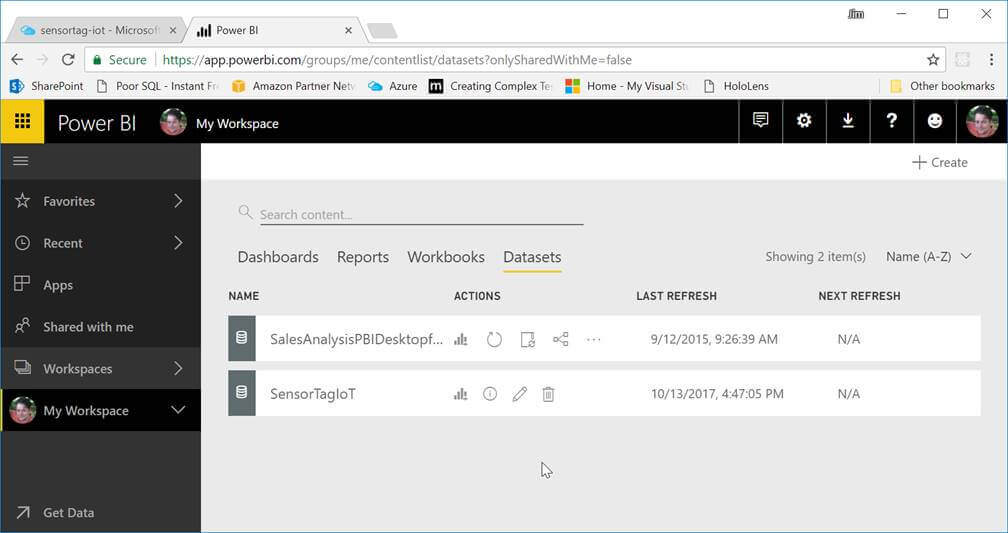This screenshot has width=1008, height=533.
Task: Open the Name (A-Z) sort dropdown
Action: (x=928, y=257)
